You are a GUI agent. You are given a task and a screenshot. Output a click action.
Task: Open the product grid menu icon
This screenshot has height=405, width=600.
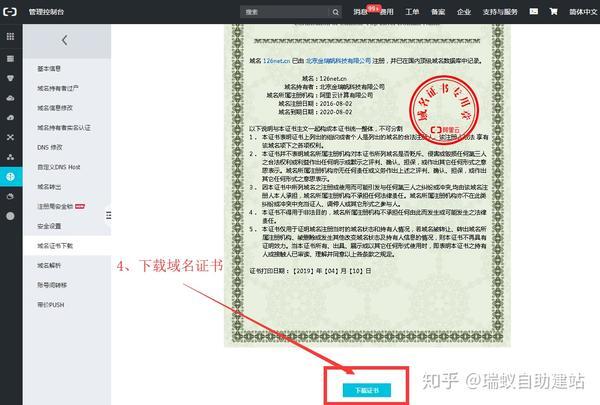[x=10, y=36]
